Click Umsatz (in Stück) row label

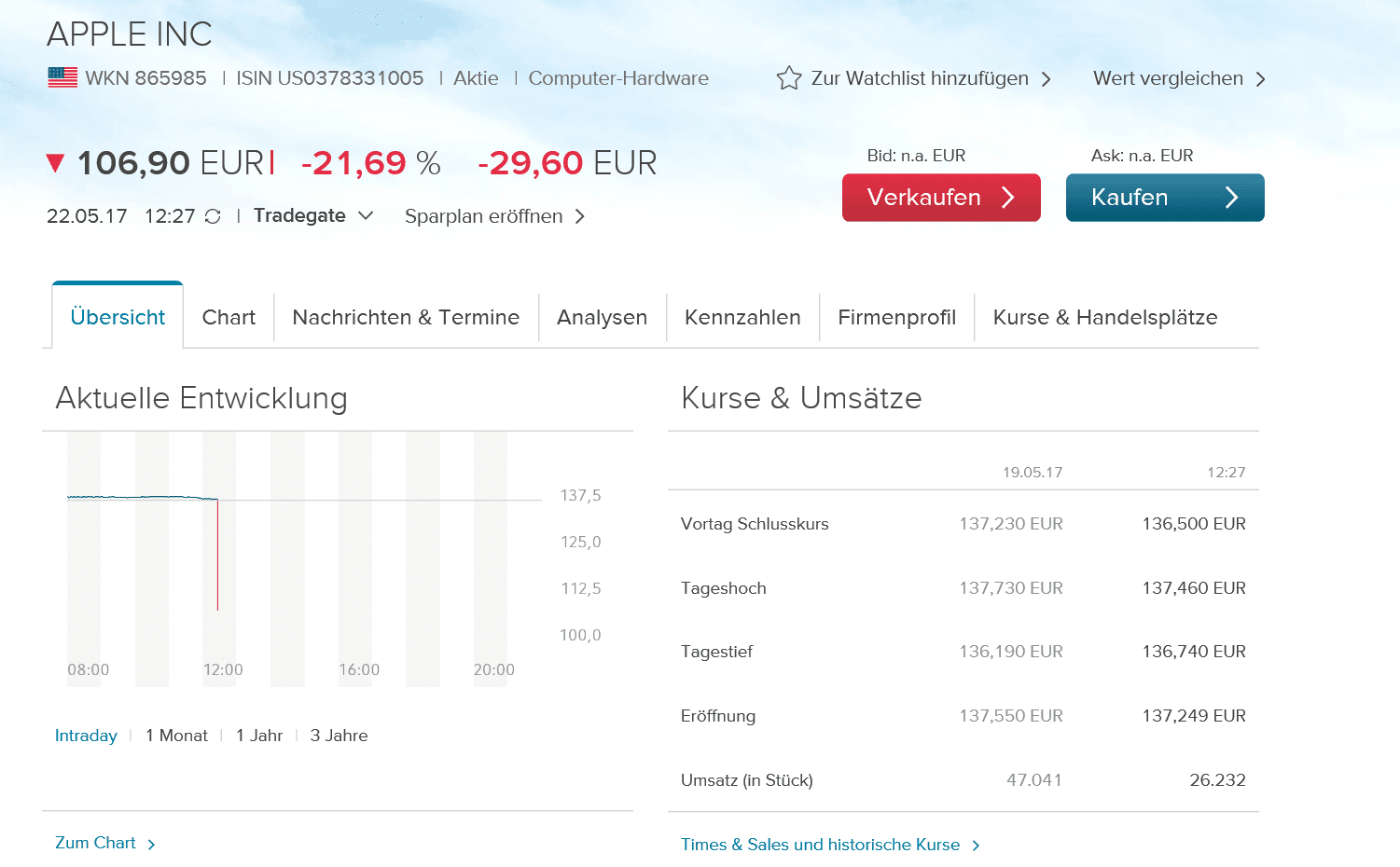coord(747,780)
